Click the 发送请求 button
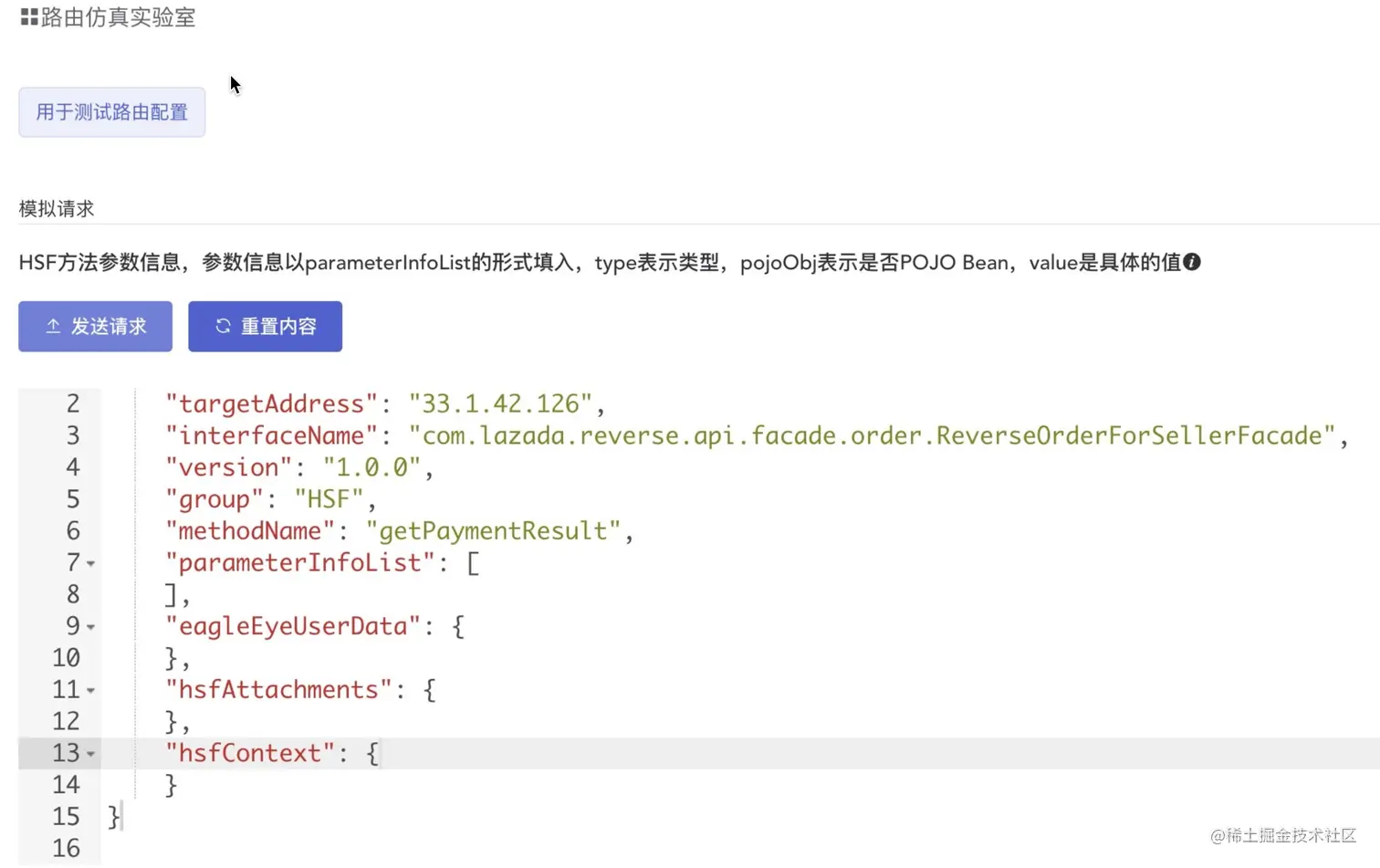1380x868 pixels. pos(95,327)
